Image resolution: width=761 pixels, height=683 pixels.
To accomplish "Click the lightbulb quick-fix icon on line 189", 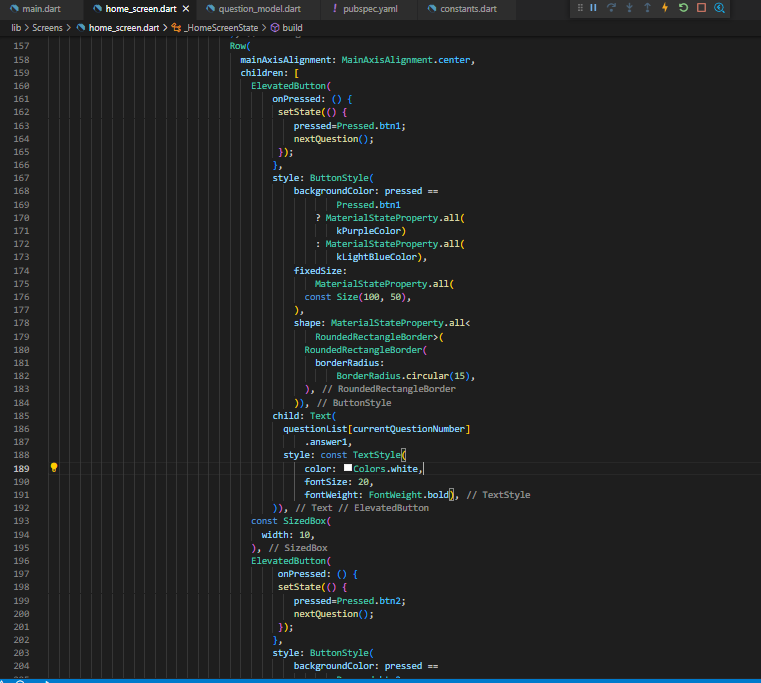I will click(x=54, y=467).
